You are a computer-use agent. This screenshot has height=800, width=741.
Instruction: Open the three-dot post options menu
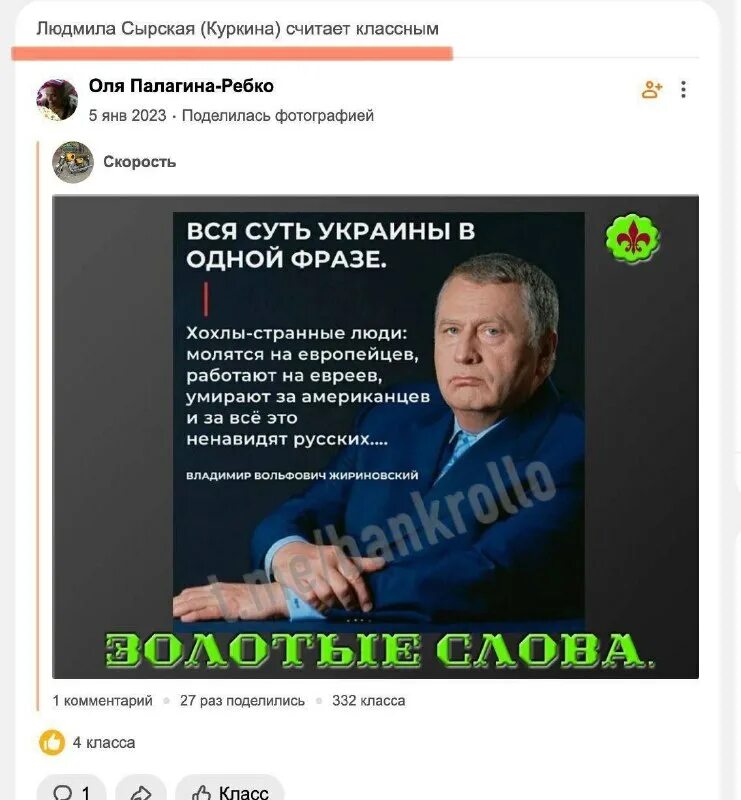tap(683, 89)
